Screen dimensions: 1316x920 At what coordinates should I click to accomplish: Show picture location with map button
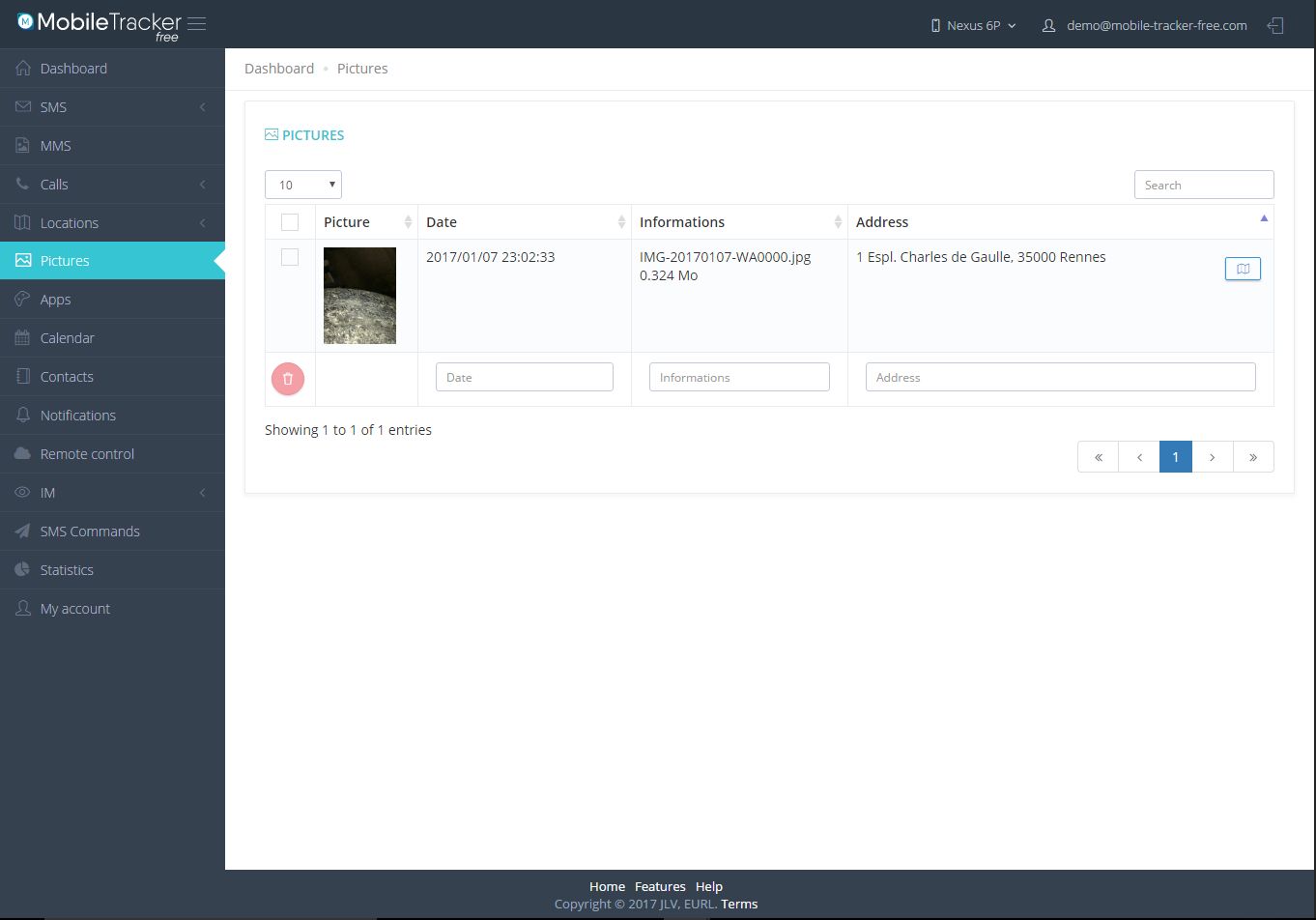tap(1243, 269)
